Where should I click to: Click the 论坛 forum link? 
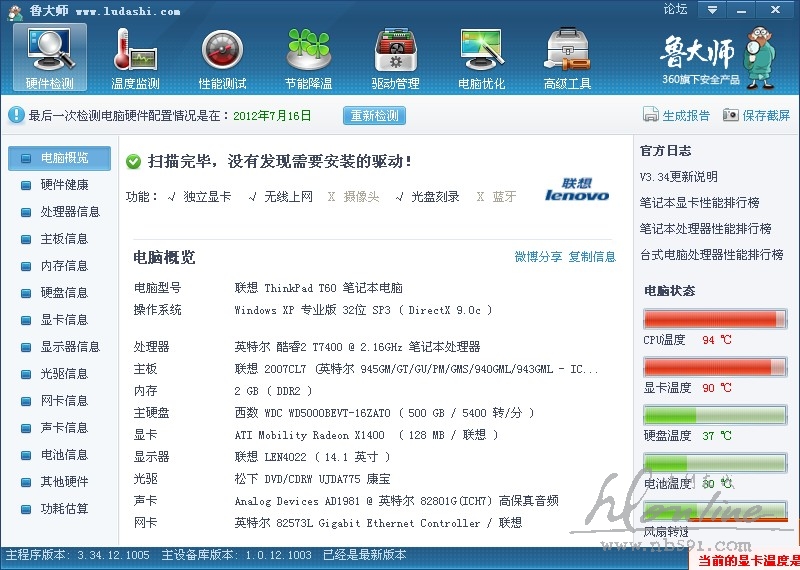(x=676, y=9)
